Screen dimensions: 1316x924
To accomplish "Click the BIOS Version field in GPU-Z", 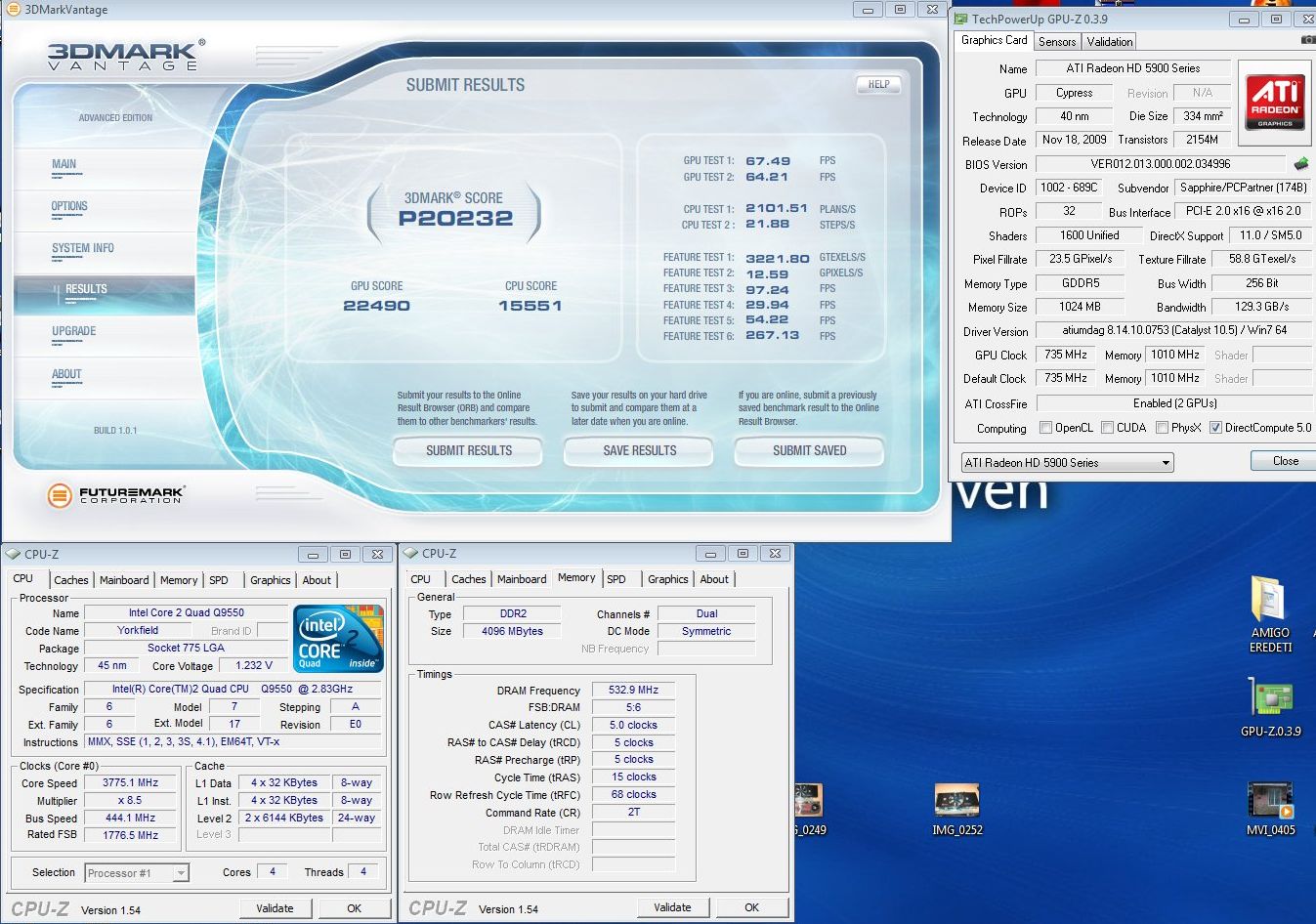I will coord(1161,164).
